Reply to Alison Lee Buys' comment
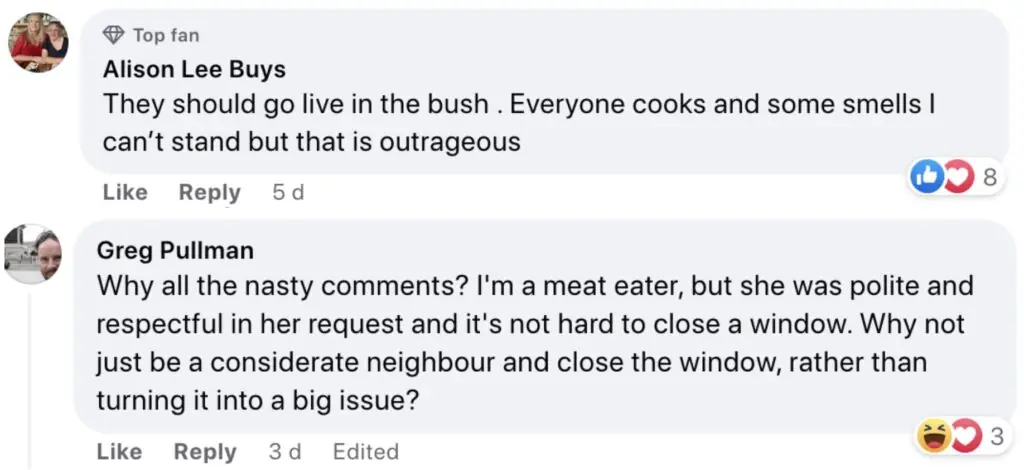Image resolution: width=1024 pixels, height=470 pixels. (209, 192)
